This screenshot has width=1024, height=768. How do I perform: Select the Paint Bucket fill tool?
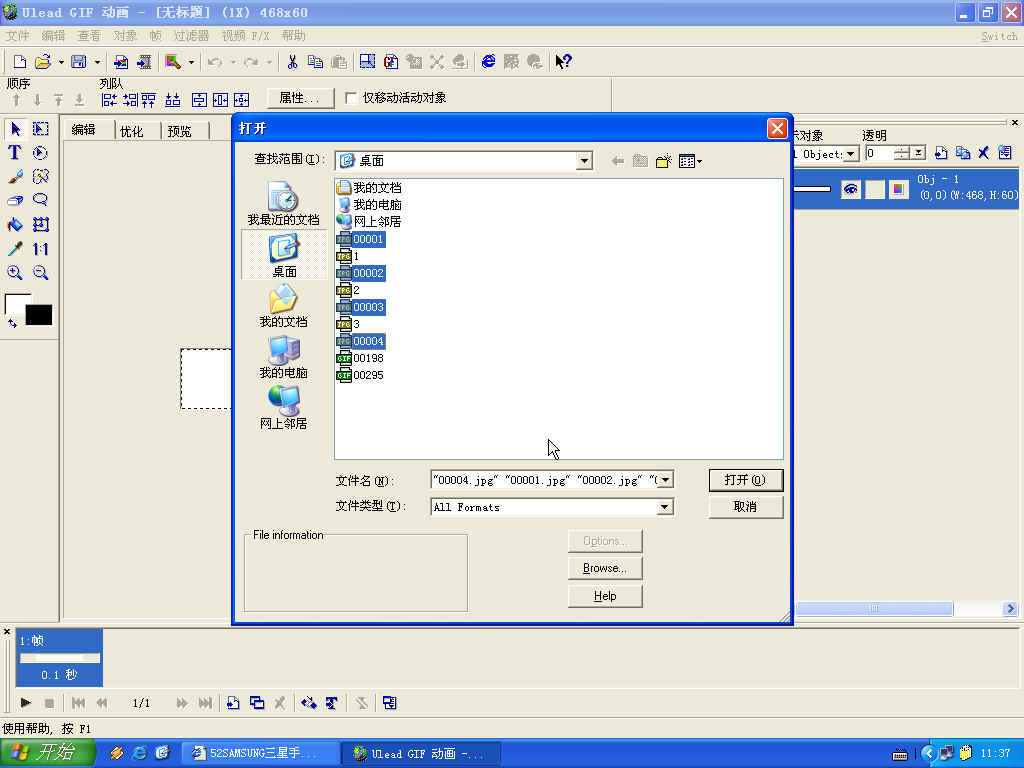(x=15, y=224)
